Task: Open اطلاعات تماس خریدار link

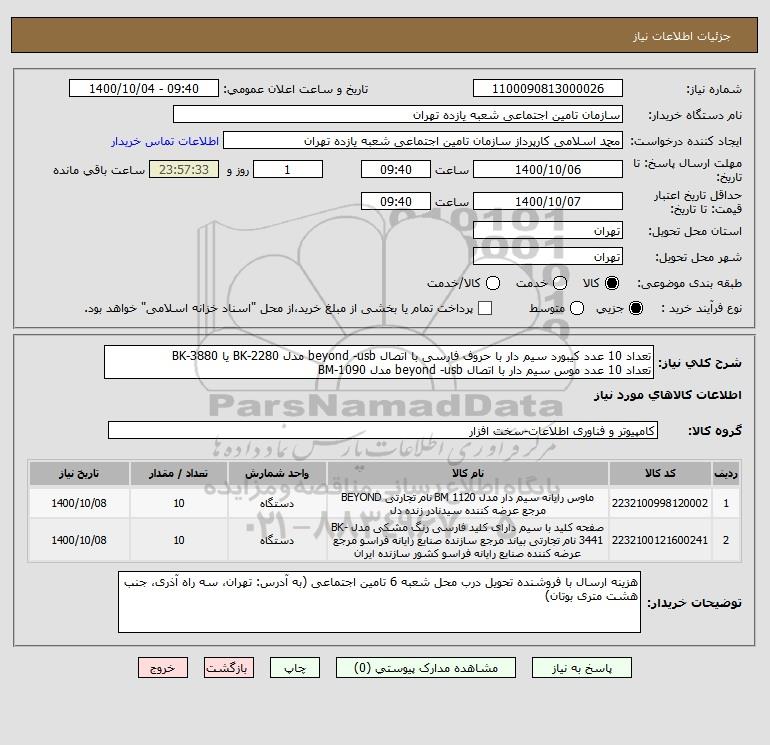Action: pyautogui.click(x=165, y=141)
